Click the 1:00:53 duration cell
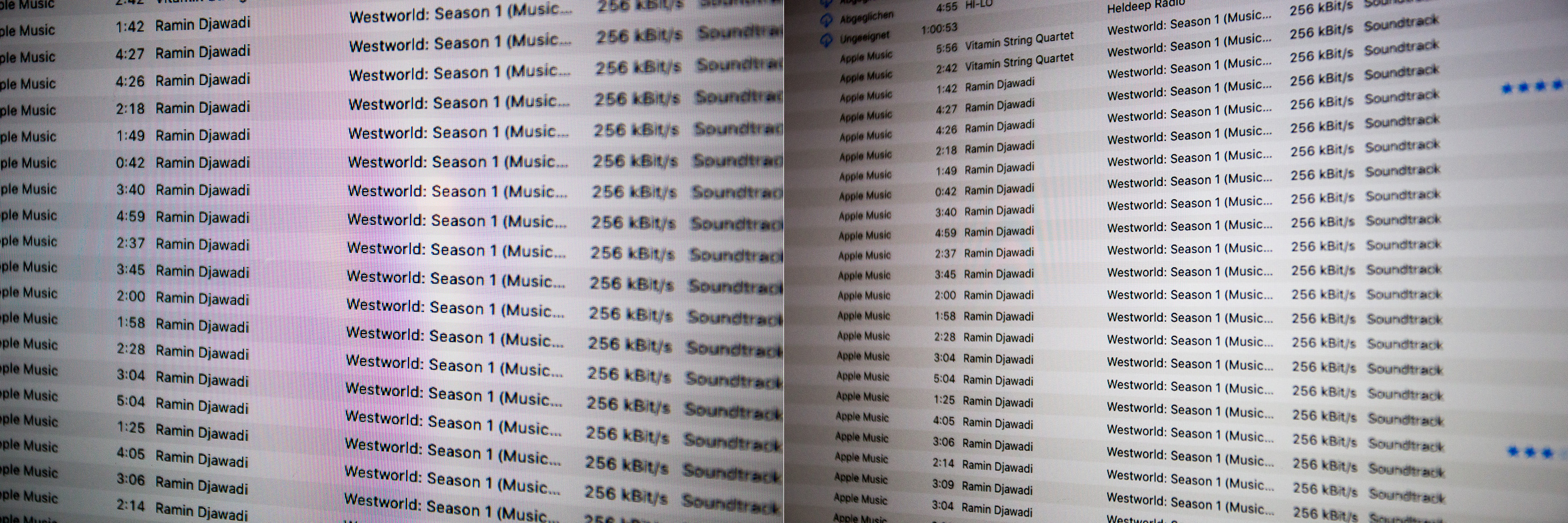The height and width of the screenshot is (523, 1568). coord(939,28)
